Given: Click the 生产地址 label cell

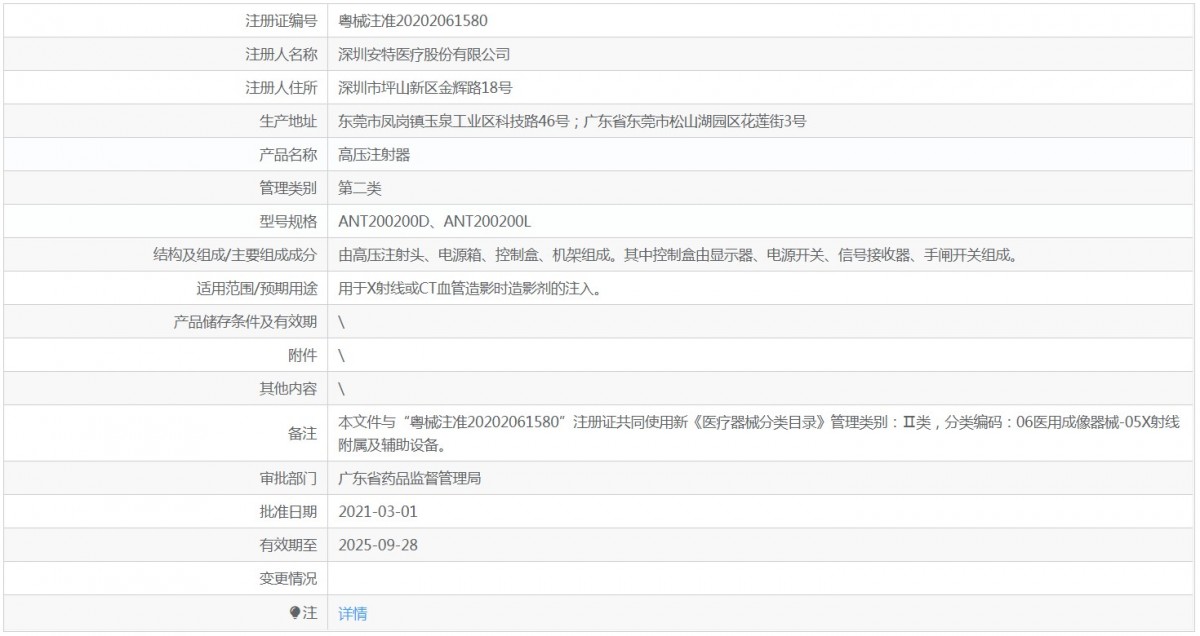Looking at the screenshot, I should pyautogui.click(x=164, y=121).
